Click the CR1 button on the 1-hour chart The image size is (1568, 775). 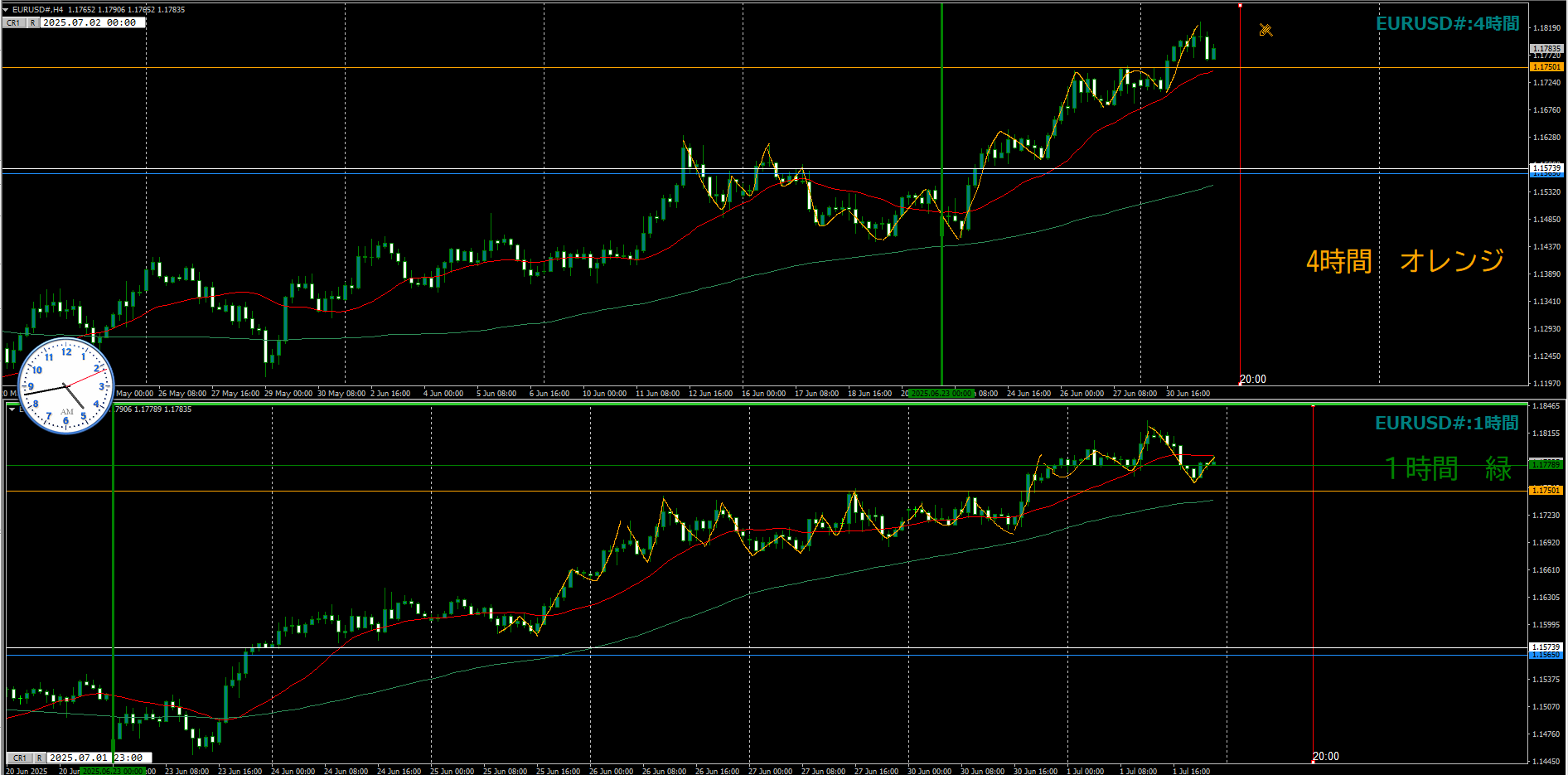pos(21,758)
